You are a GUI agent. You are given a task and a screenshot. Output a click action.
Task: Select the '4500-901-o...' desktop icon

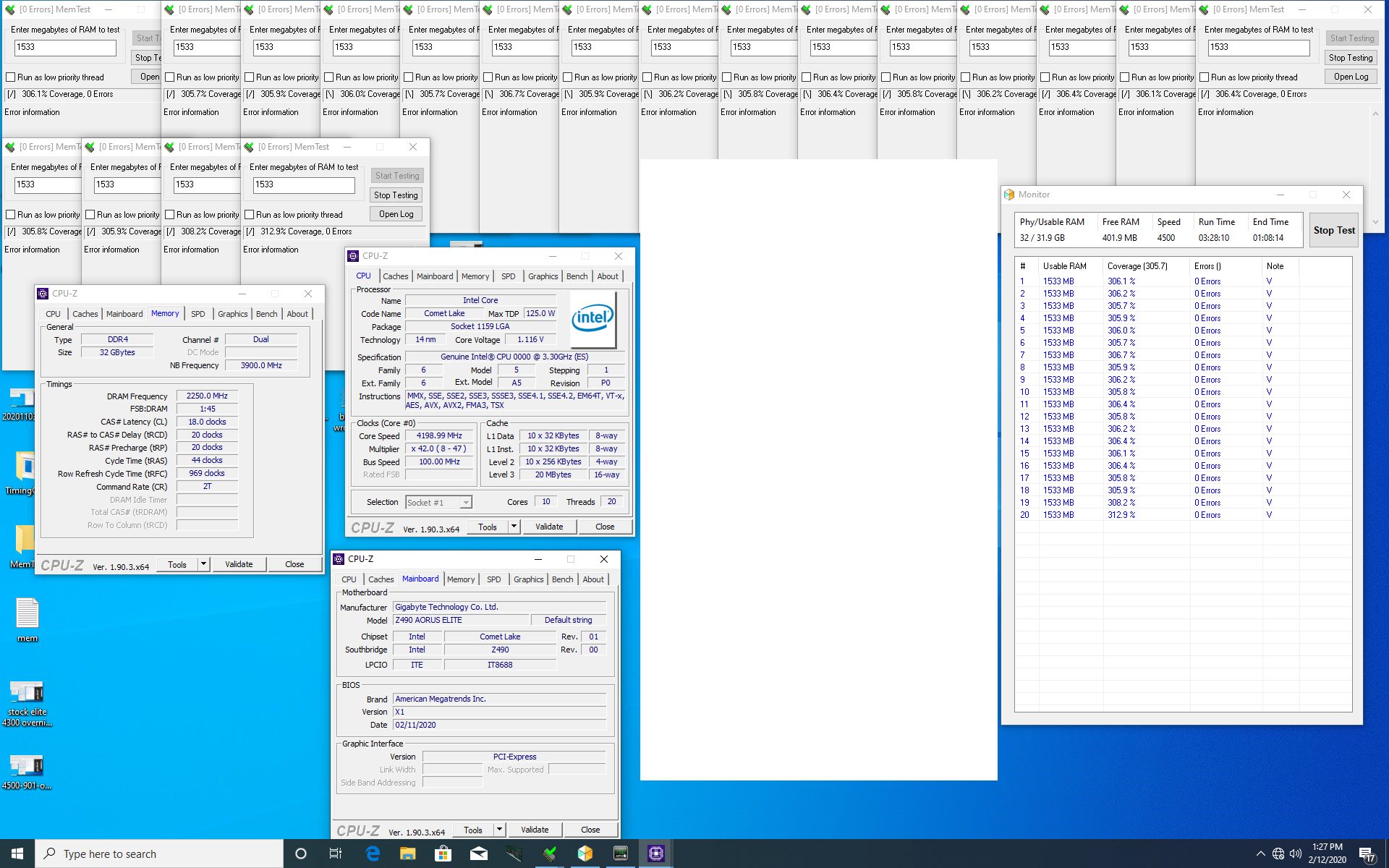point(27,771)
